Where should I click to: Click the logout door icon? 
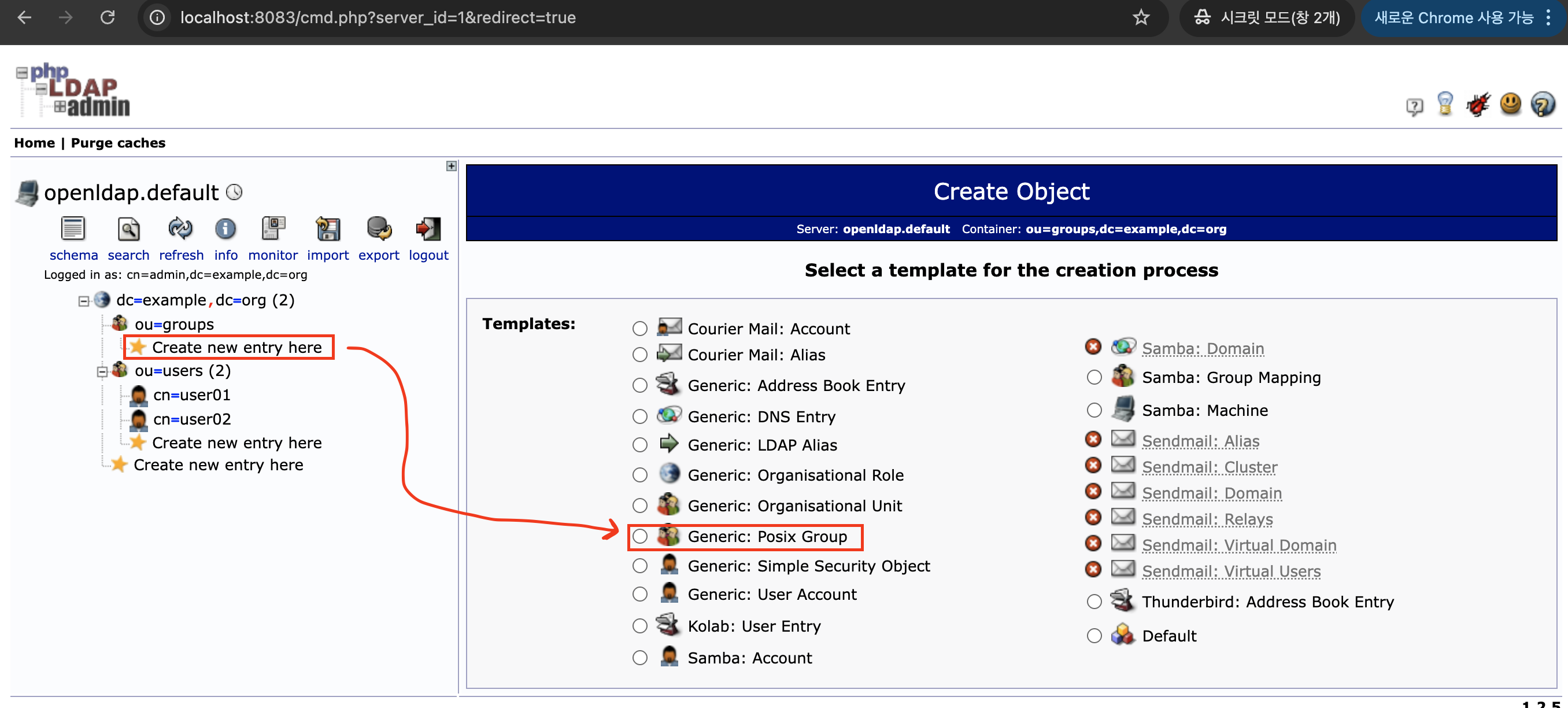[x=428, y=230]
